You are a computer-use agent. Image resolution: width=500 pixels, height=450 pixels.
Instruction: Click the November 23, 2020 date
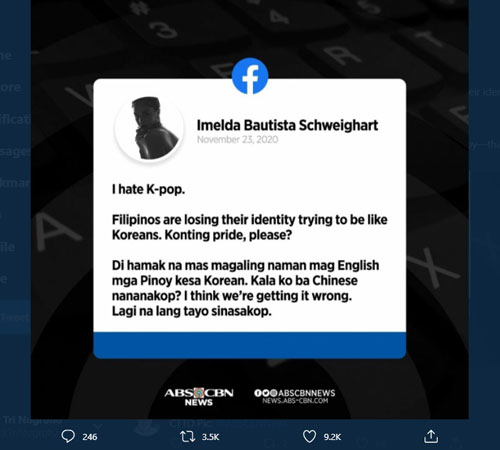[237, 139]
